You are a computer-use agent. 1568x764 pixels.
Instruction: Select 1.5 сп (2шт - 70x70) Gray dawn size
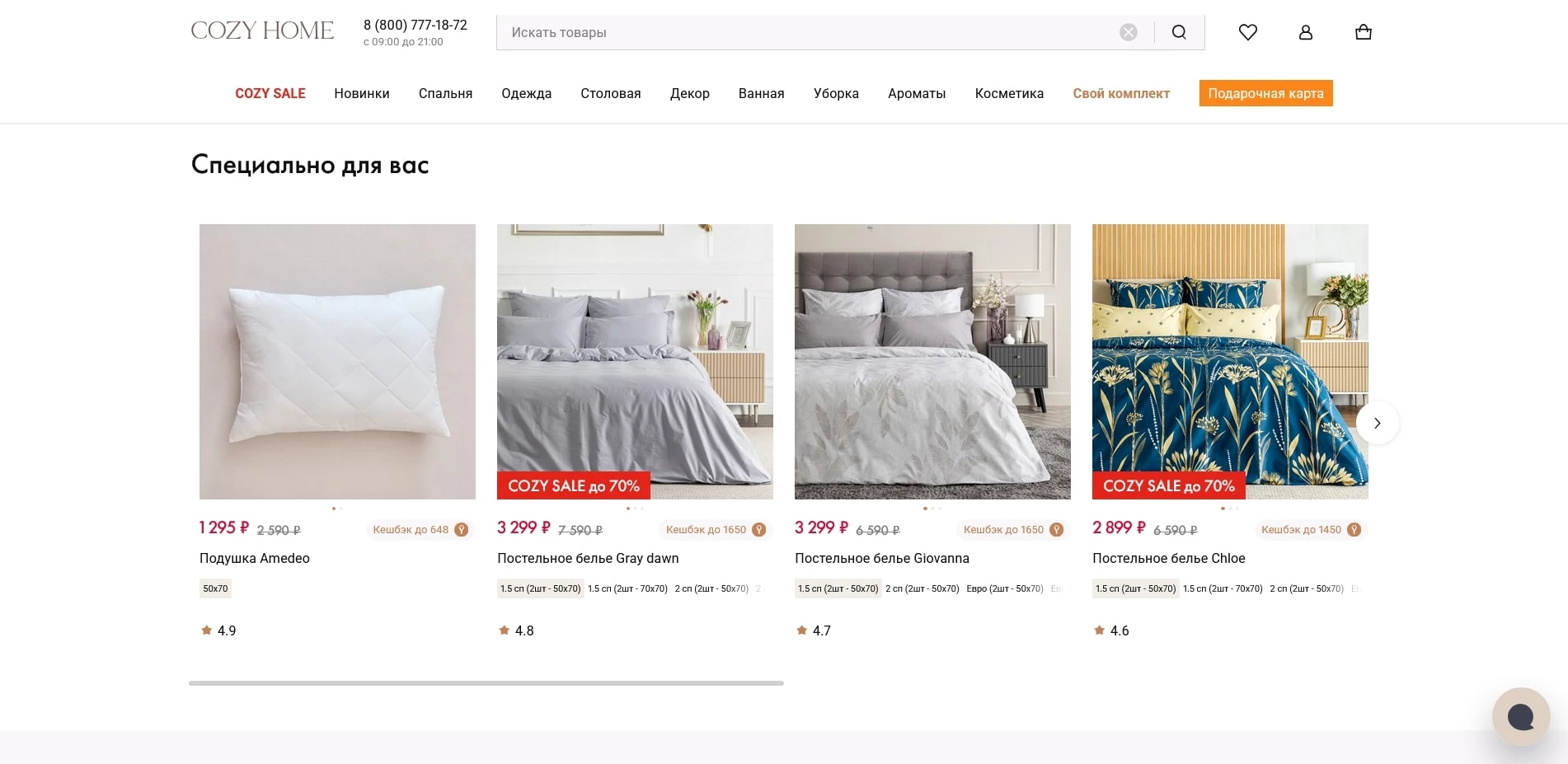(627, 588)
